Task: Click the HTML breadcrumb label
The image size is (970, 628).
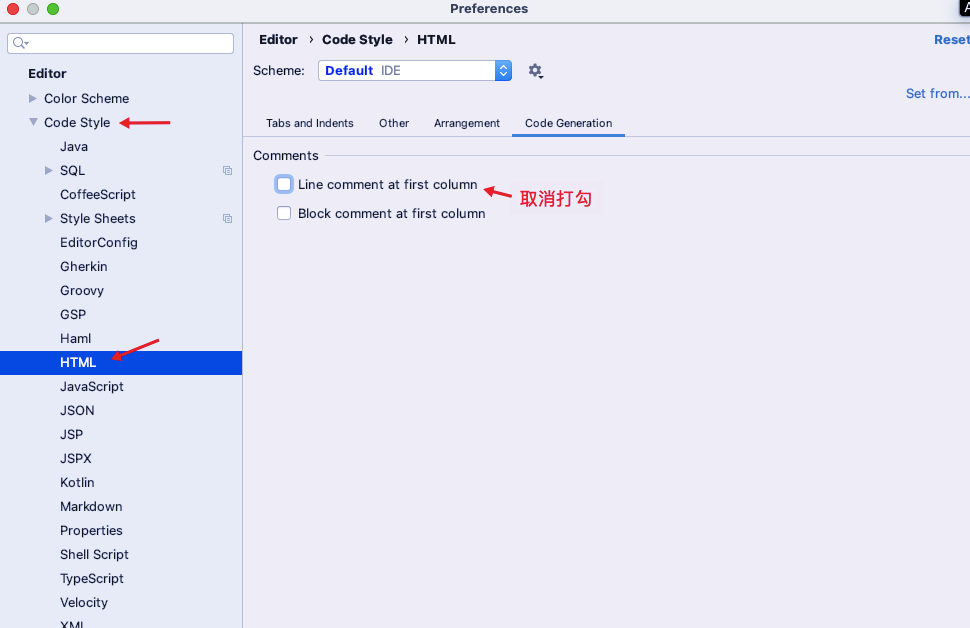Action: (x=436, y=40)
